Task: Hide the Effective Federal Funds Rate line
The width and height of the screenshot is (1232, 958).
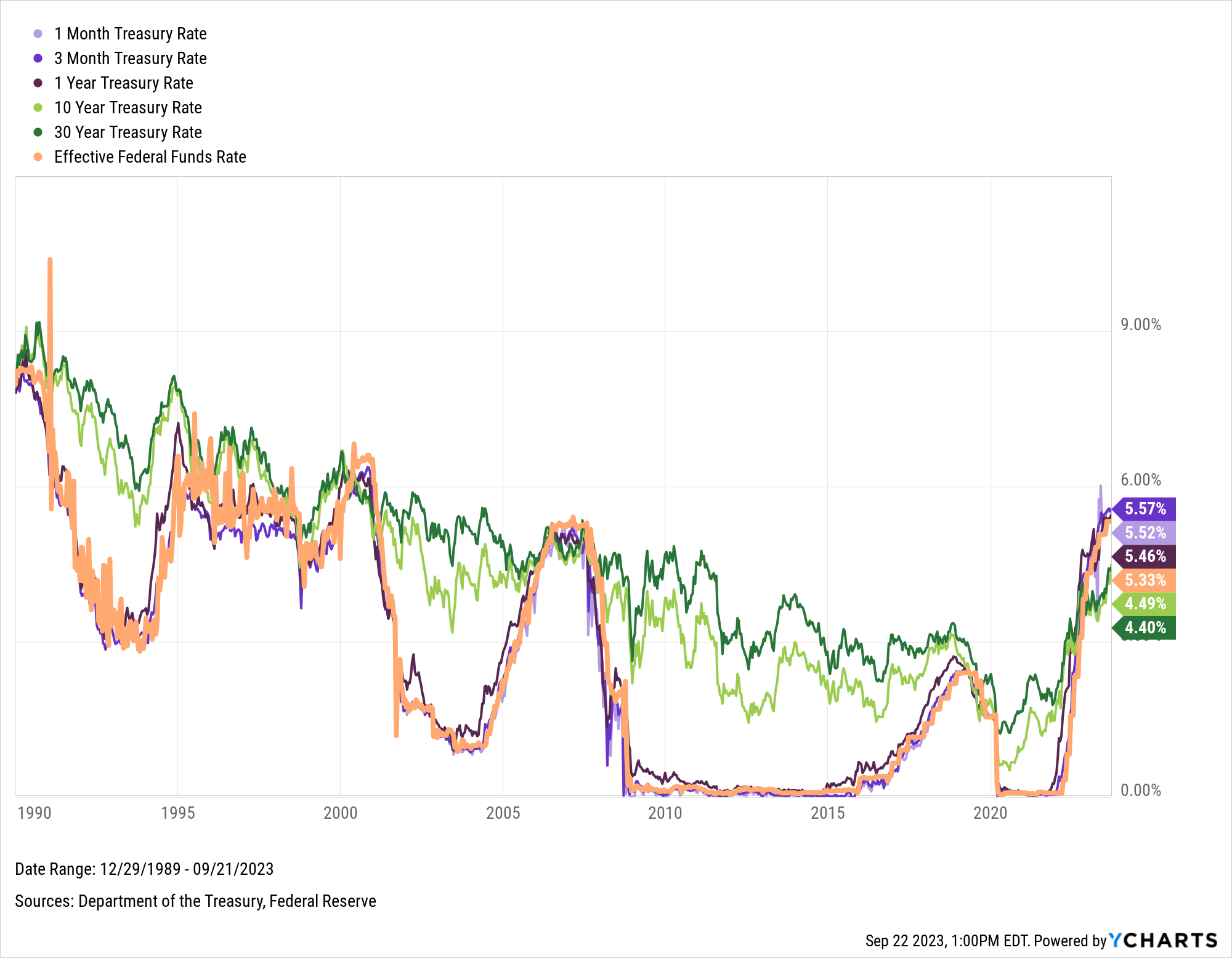Action: (149, 157)
